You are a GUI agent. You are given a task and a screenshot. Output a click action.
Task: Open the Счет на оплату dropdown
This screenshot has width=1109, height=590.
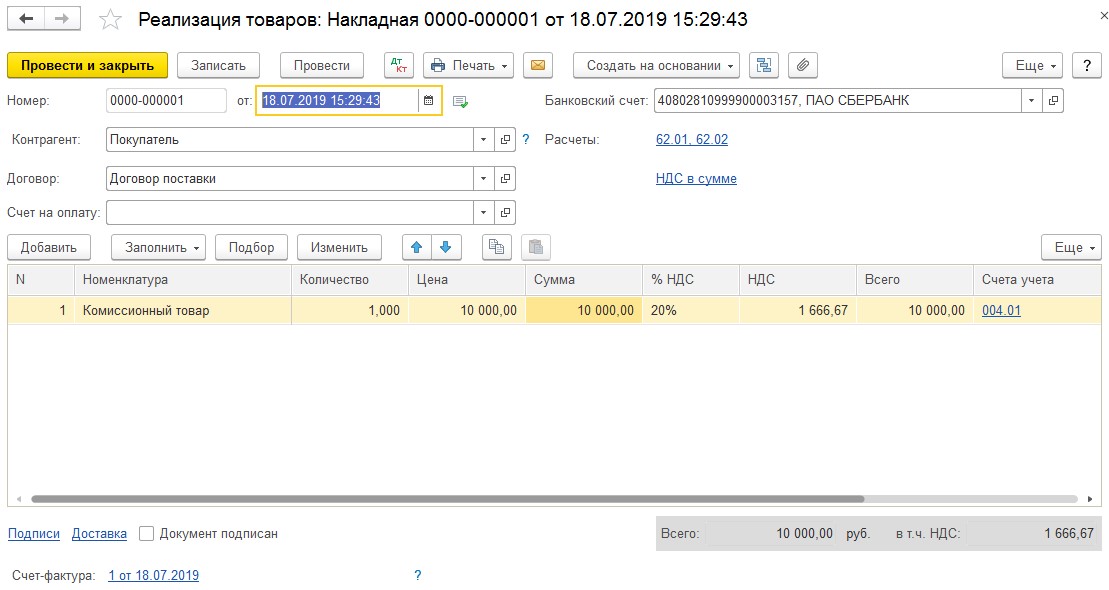pyautogui.click(x=484, y=212)
